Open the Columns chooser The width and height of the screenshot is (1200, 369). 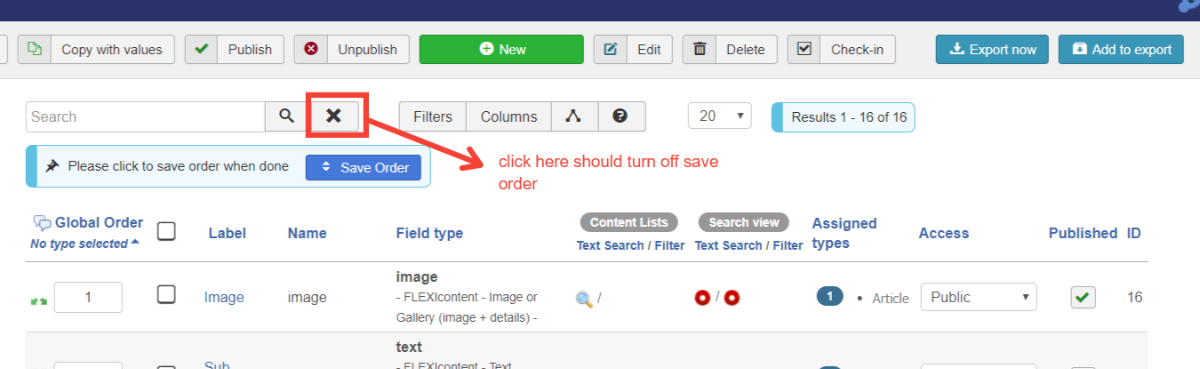[x=509, y=116]
